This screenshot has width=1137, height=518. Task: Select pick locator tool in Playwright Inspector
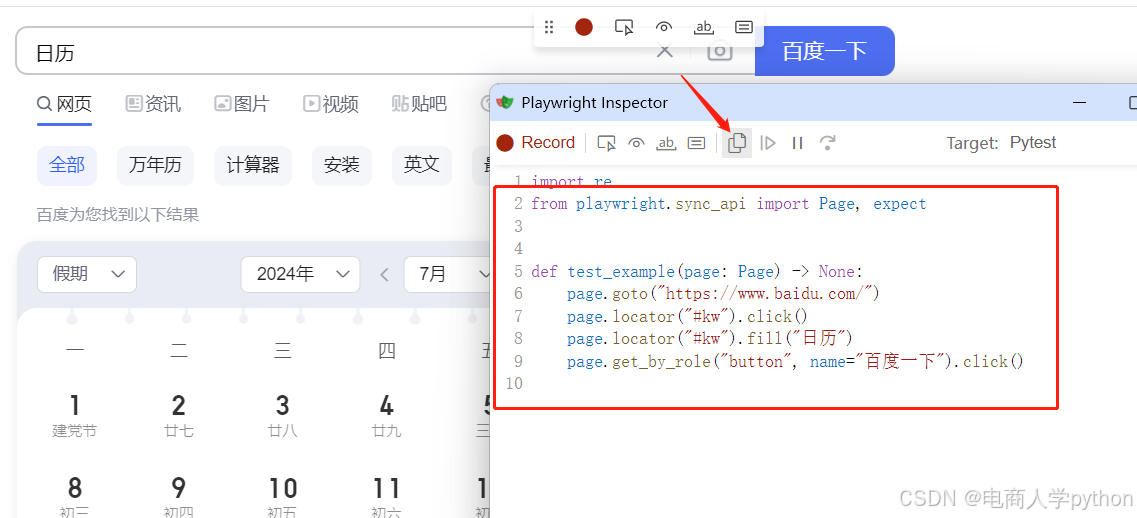point(606,143)
